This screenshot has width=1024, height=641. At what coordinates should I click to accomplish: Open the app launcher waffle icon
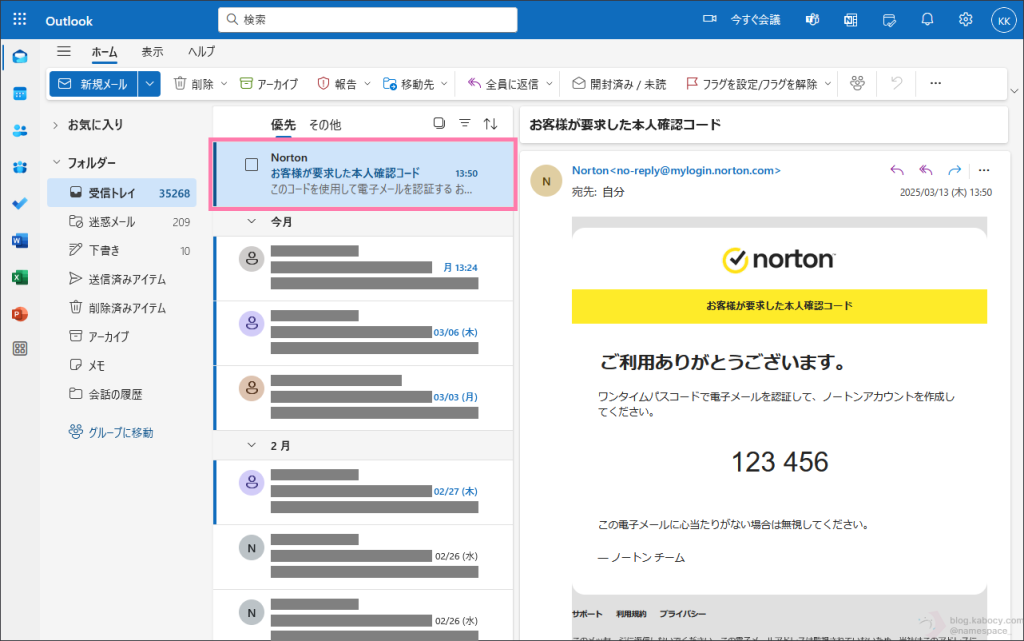click(19, 20)
